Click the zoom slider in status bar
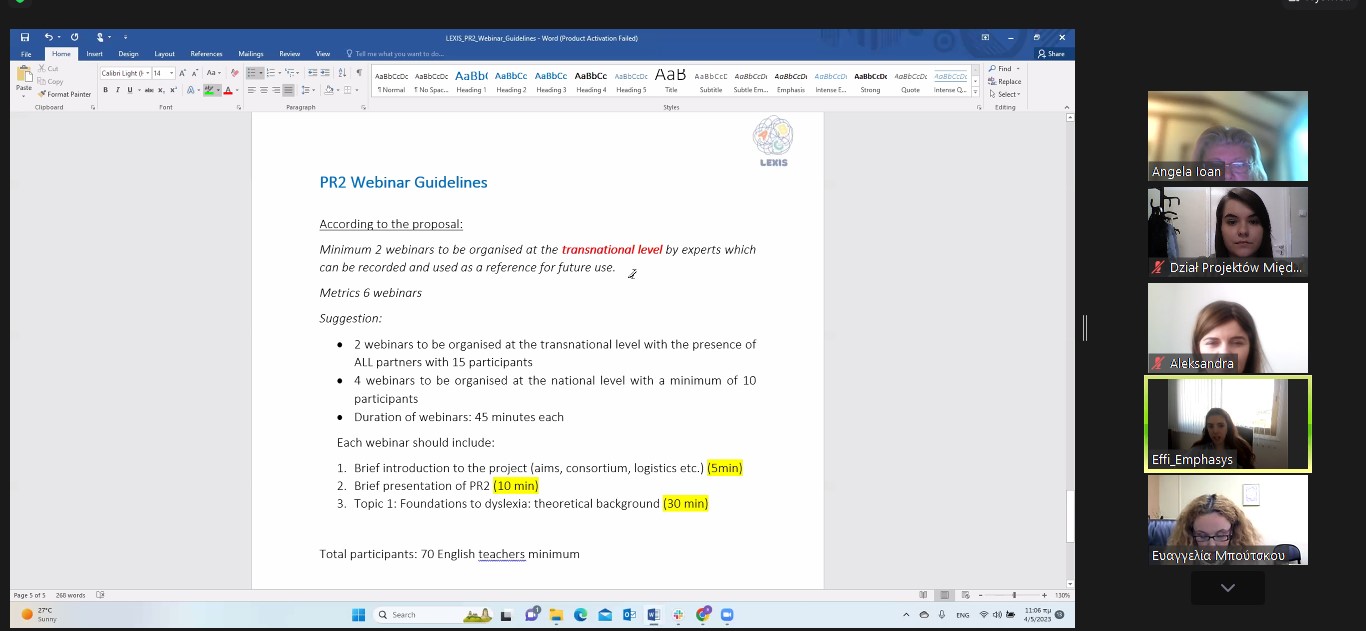This screenshot has width=1366, height=631. point(1013,595)
